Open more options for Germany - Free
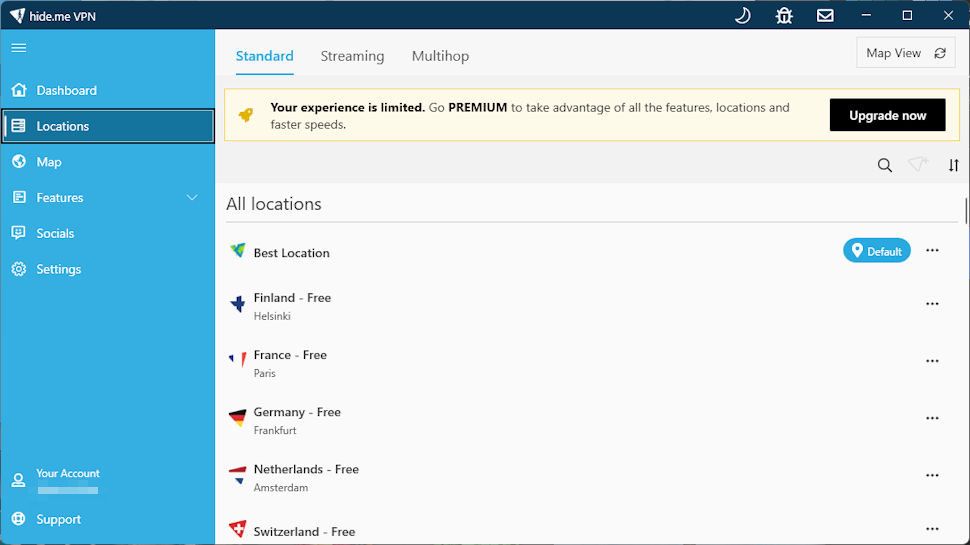This screenshot has height=545, width=970. [932, 418]
